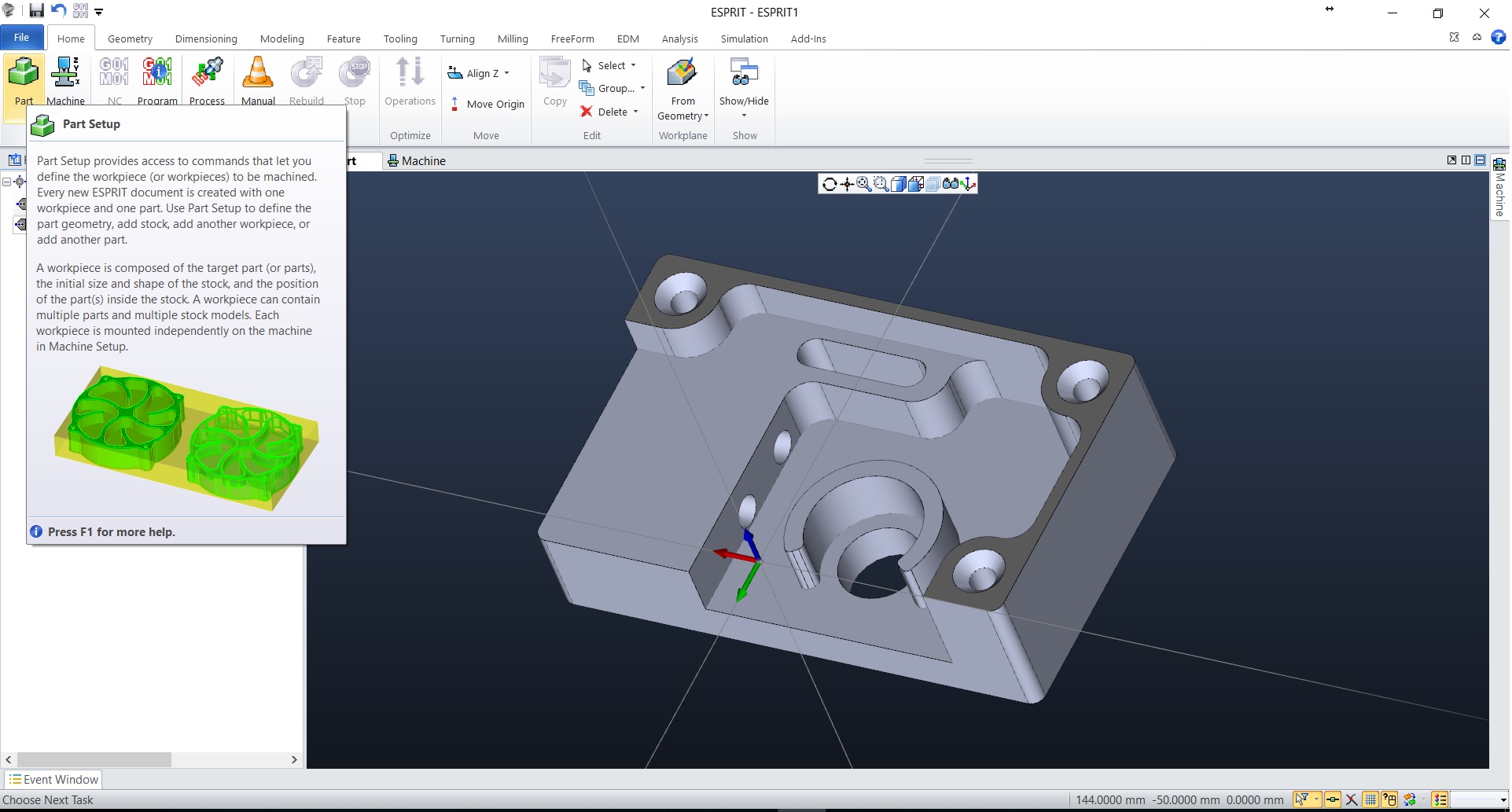
Task: Select the Rotate view tool
Action: 830,184
